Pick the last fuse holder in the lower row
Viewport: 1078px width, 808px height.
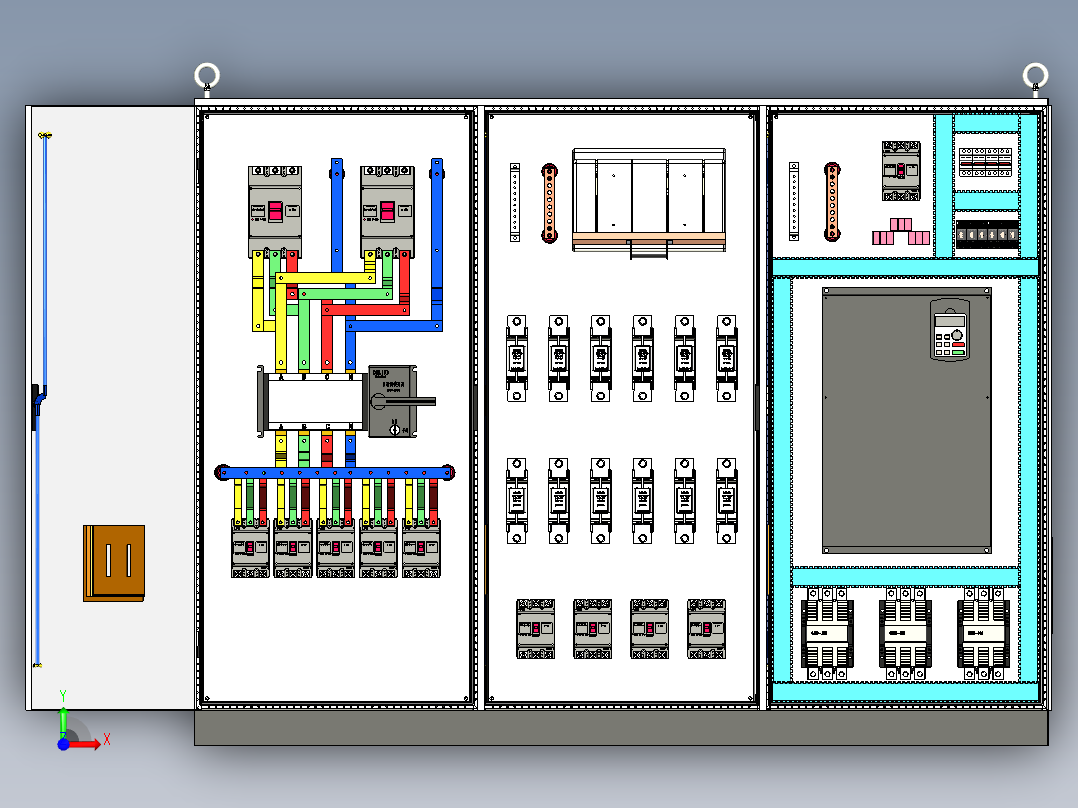(727, 501)
